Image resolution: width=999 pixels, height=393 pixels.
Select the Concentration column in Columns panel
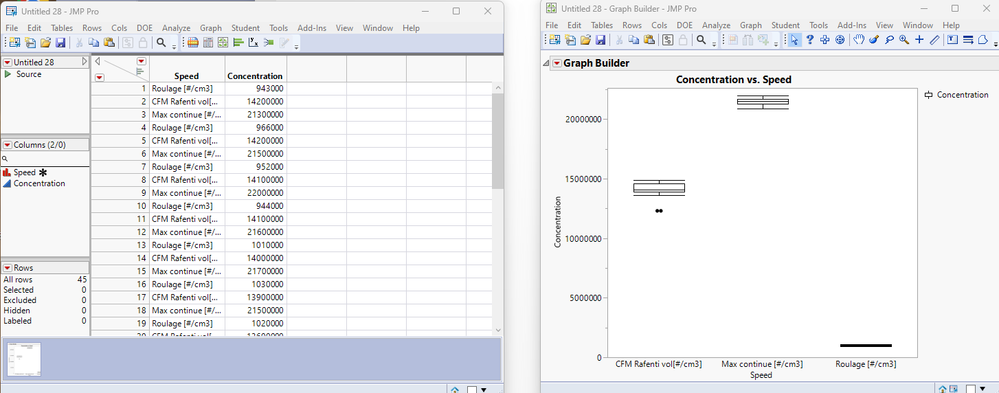(x=39, y=183)
